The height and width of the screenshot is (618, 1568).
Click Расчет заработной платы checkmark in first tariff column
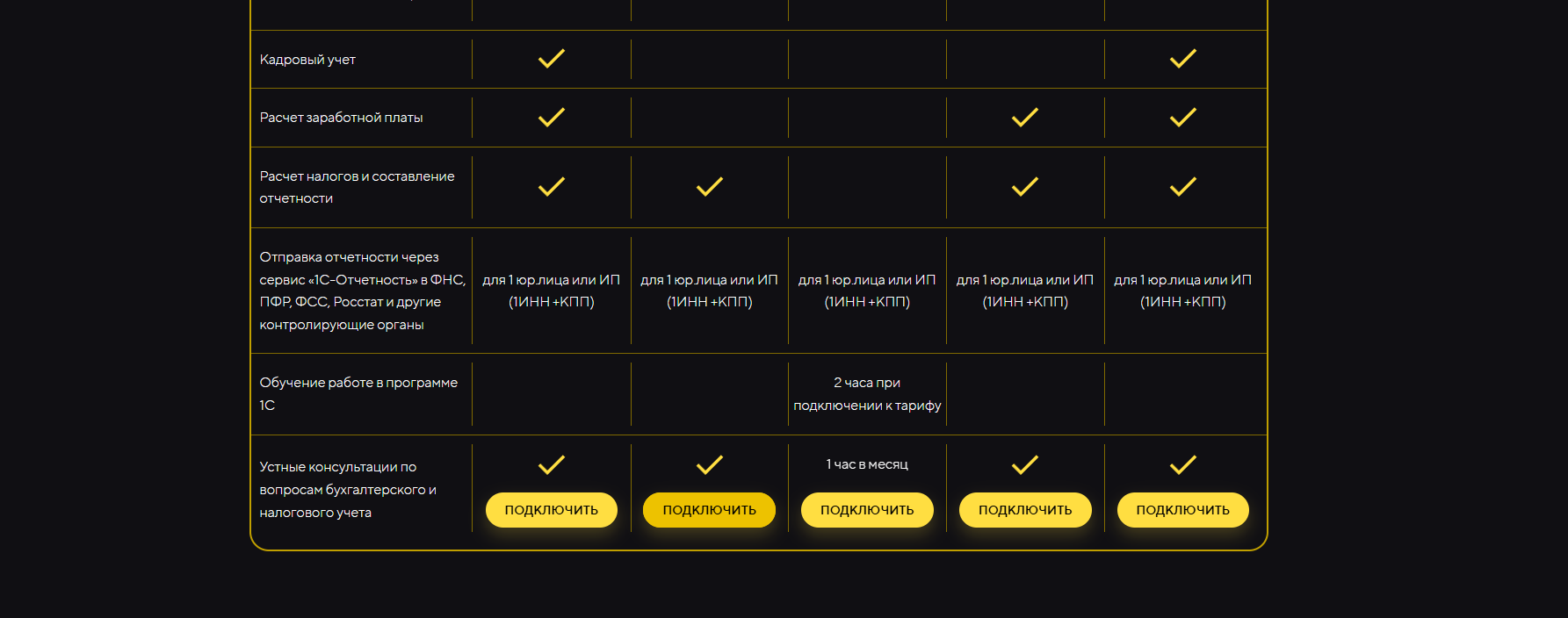click(x=551, y=118)
